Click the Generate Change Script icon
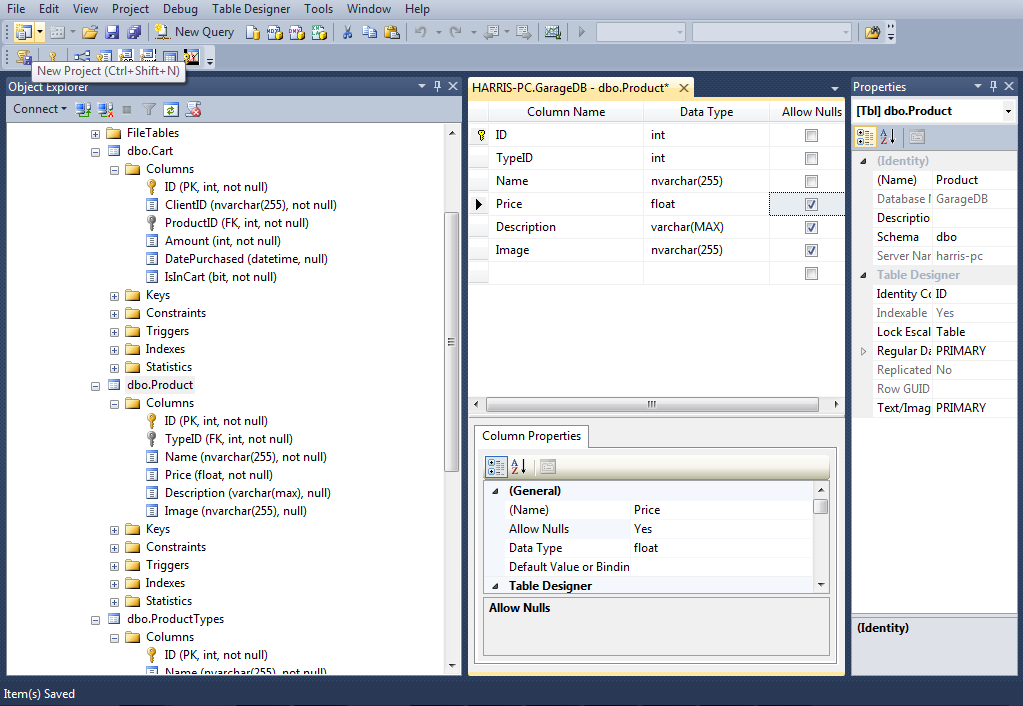 (23, 57)
